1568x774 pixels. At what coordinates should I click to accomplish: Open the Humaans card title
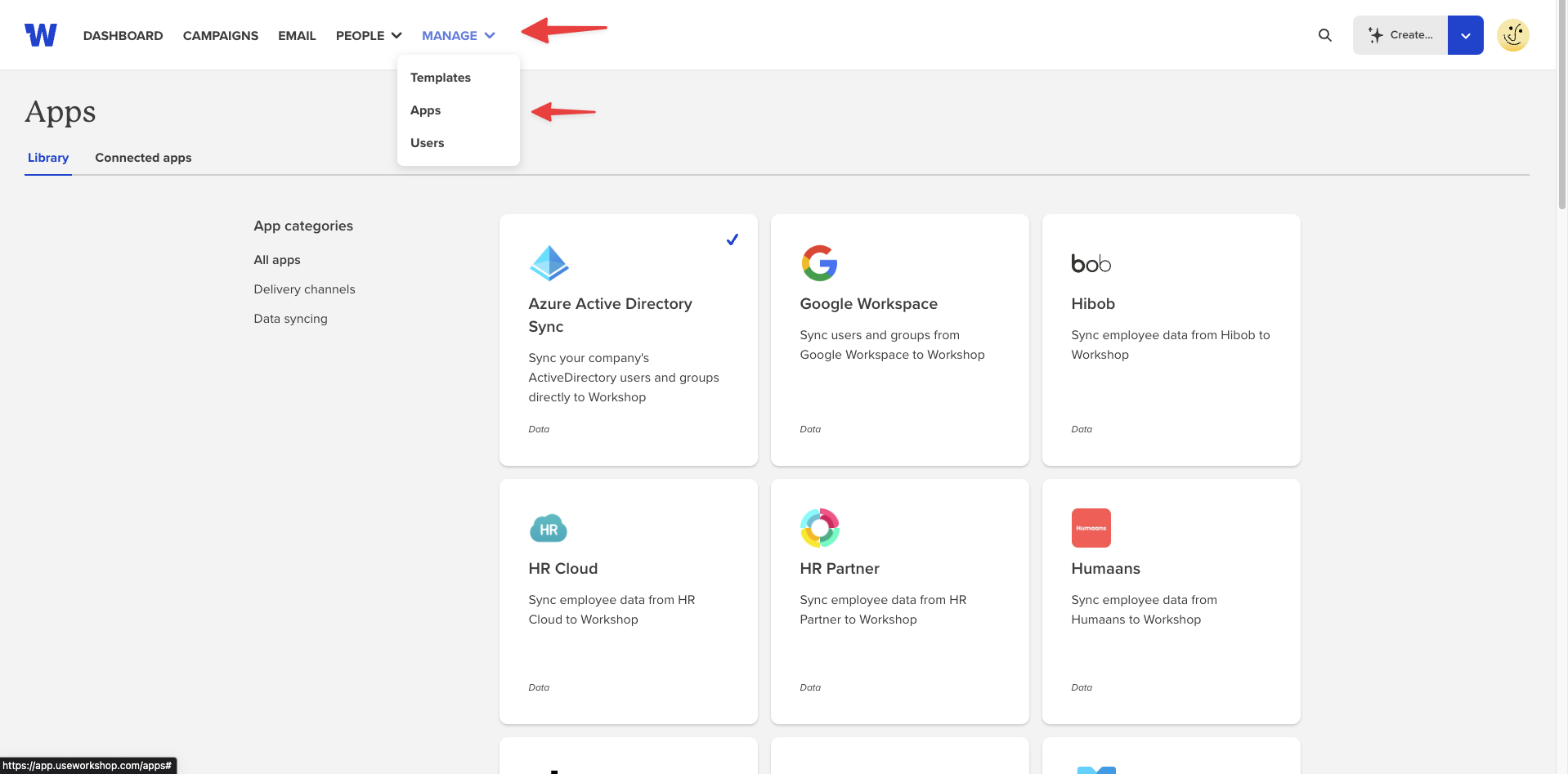(x=1105, y=568)
